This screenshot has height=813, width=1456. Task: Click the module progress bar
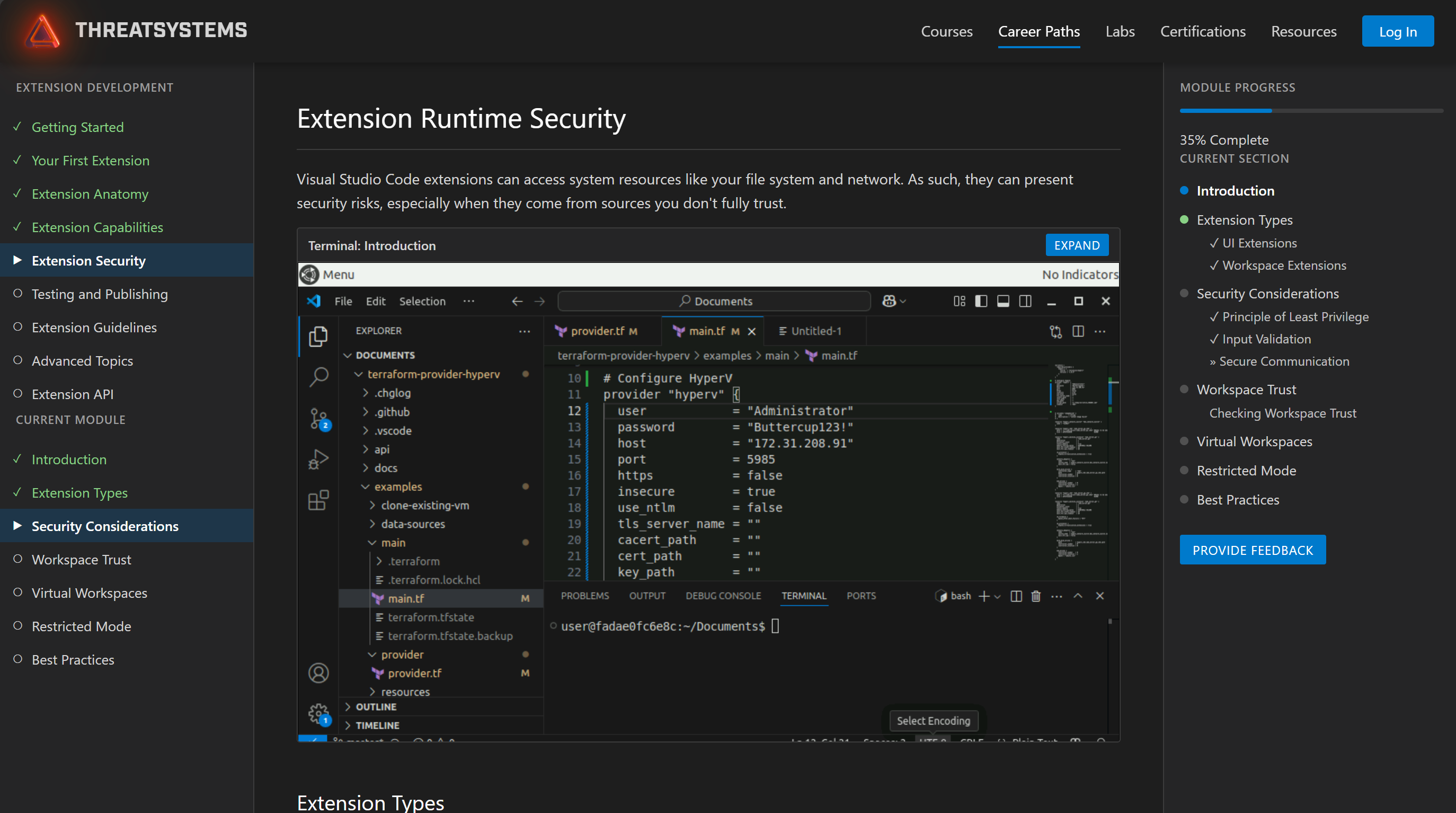[1311, 111]
